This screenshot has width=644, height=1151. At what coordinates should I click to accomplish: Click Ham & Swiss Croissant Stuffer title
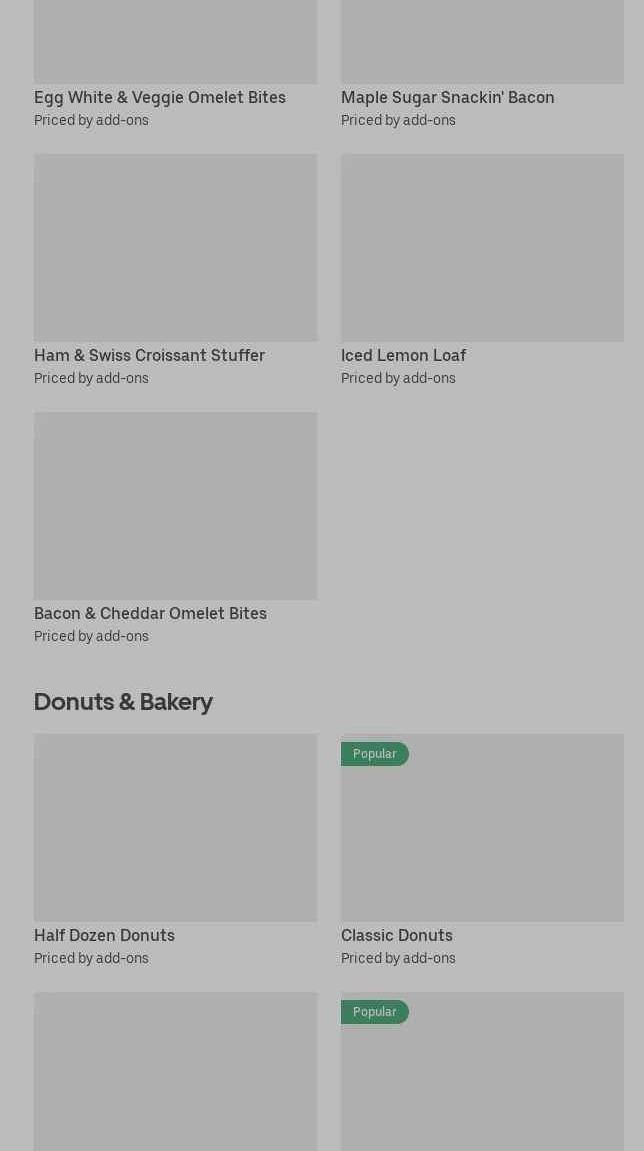click(x=149, y=355)
